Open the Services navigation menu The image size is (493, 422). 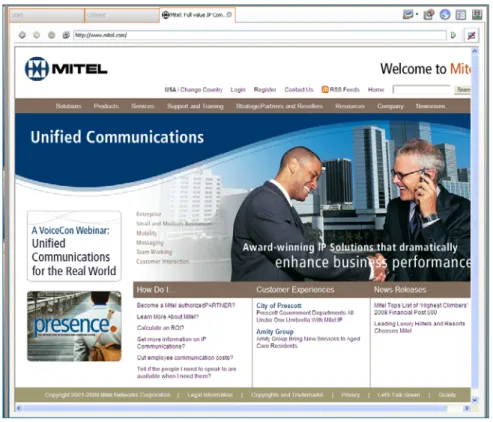(x=143, y=106)
